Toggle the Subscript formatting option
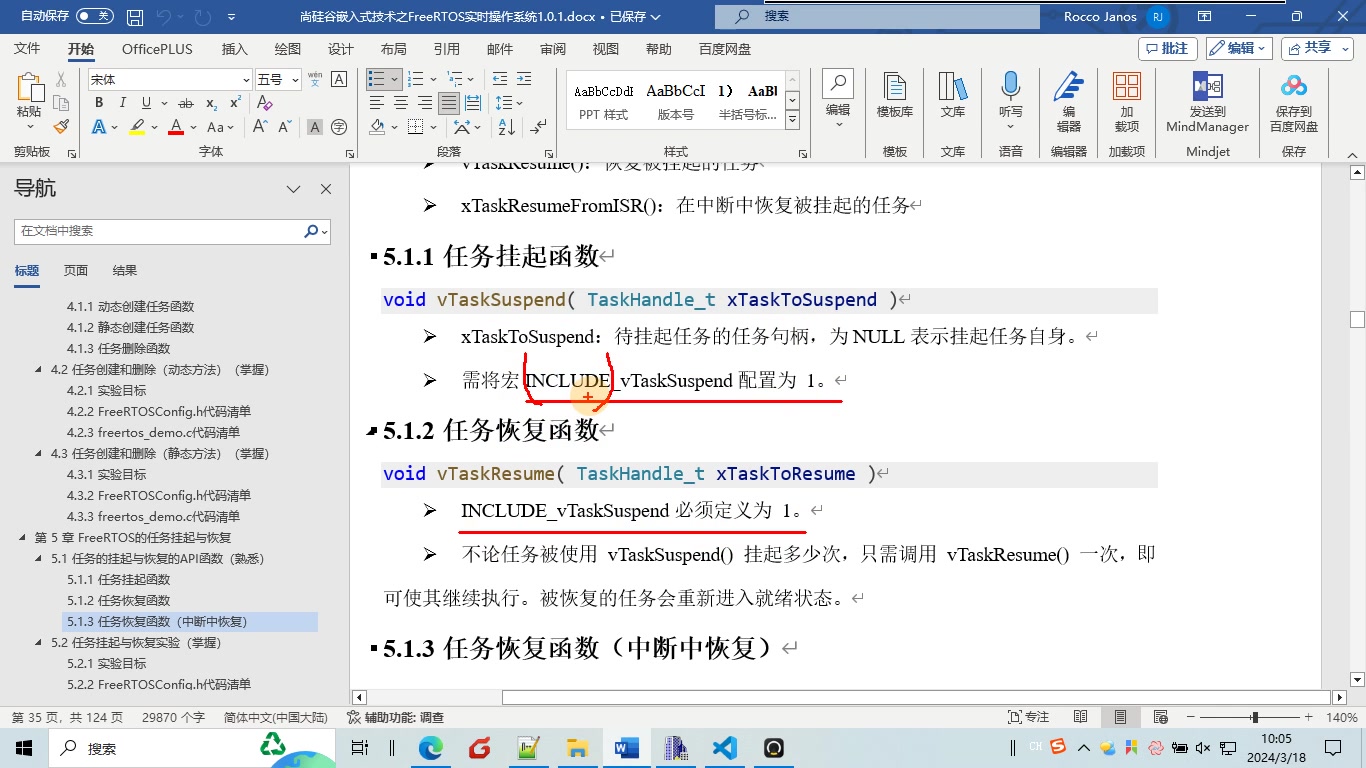The width and height of the screenshot is (1366, 768). (211, 103)
